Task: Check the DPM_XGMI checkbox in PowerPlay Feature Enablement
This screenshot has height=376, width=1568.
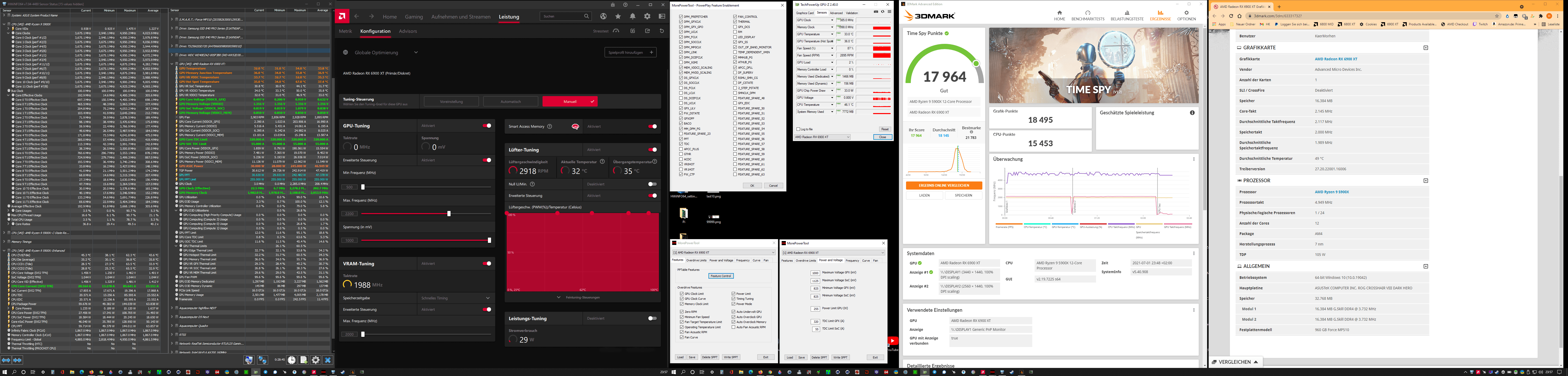Action: click(x=681, y=62)
